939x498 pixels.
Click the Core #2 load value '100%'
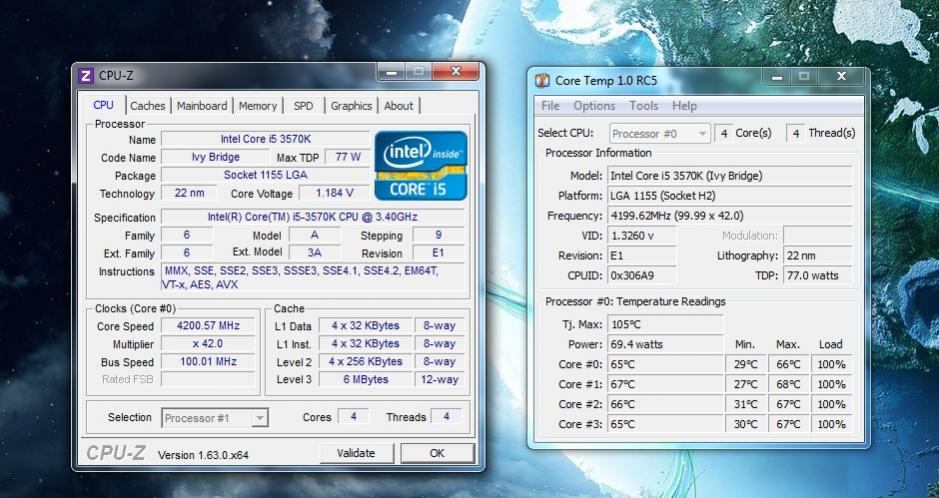pos(831,404)
